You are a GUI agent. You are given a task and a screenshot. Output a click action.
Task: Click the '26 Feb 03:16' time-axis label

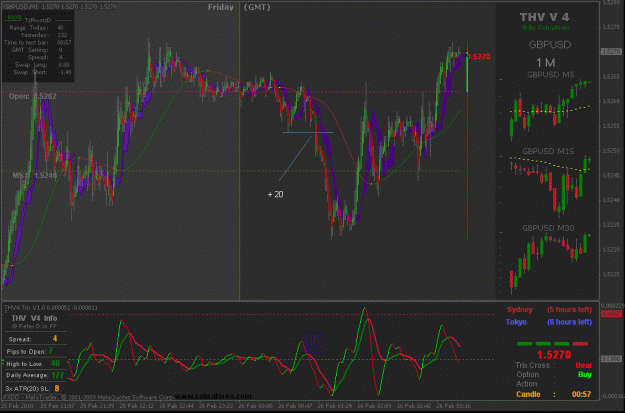tap(454, 406)
